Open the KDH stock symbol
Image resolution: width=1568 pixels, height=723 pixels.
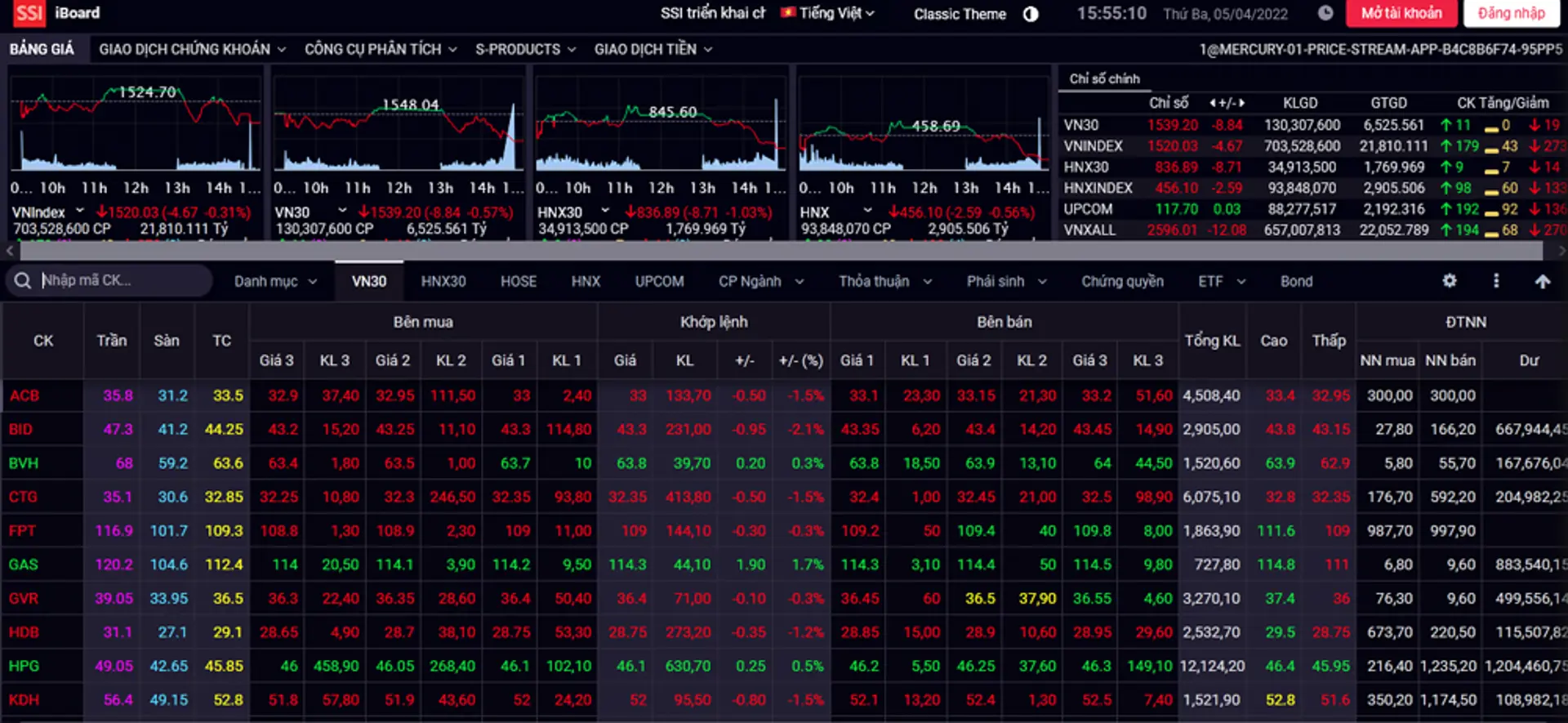(x=24, y=700)
